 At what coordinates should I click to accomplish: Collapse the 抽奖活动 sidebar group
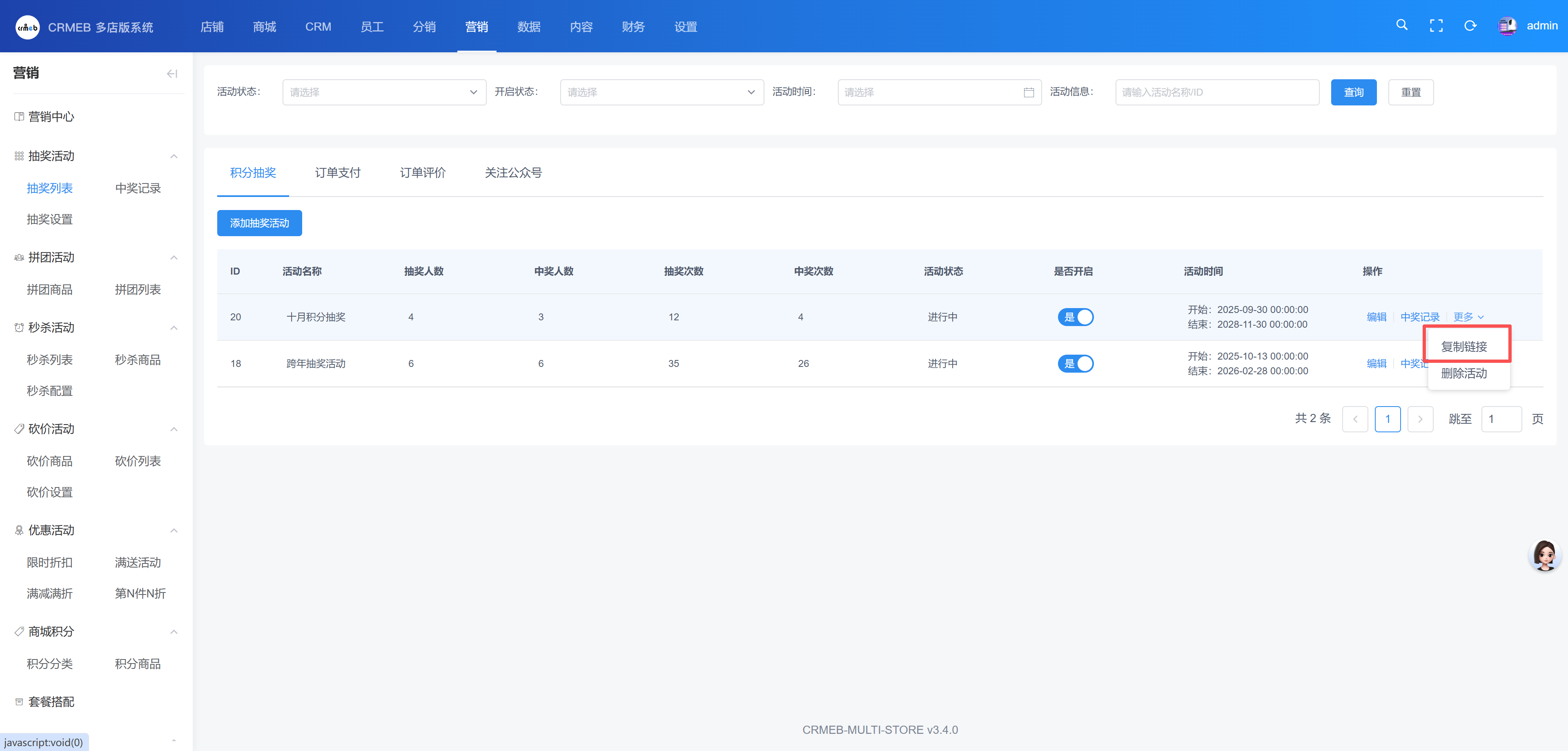point(174,156)
